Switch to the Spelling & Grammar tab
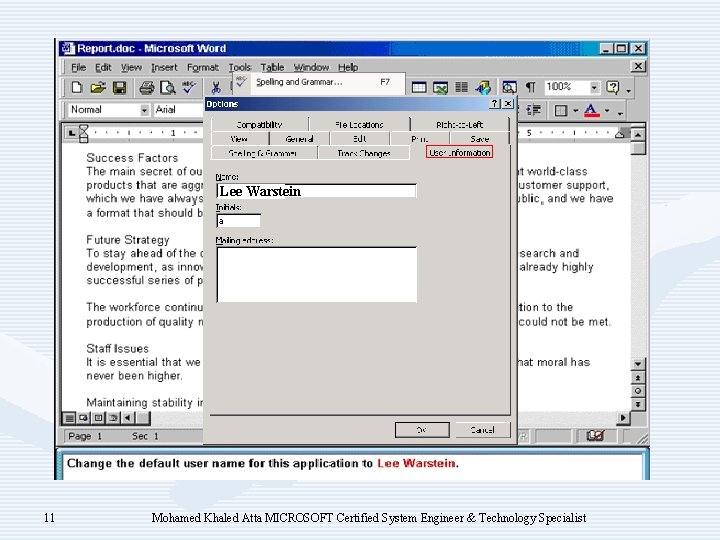Screen dimensions: 720x540 click(x=263, y=153)
